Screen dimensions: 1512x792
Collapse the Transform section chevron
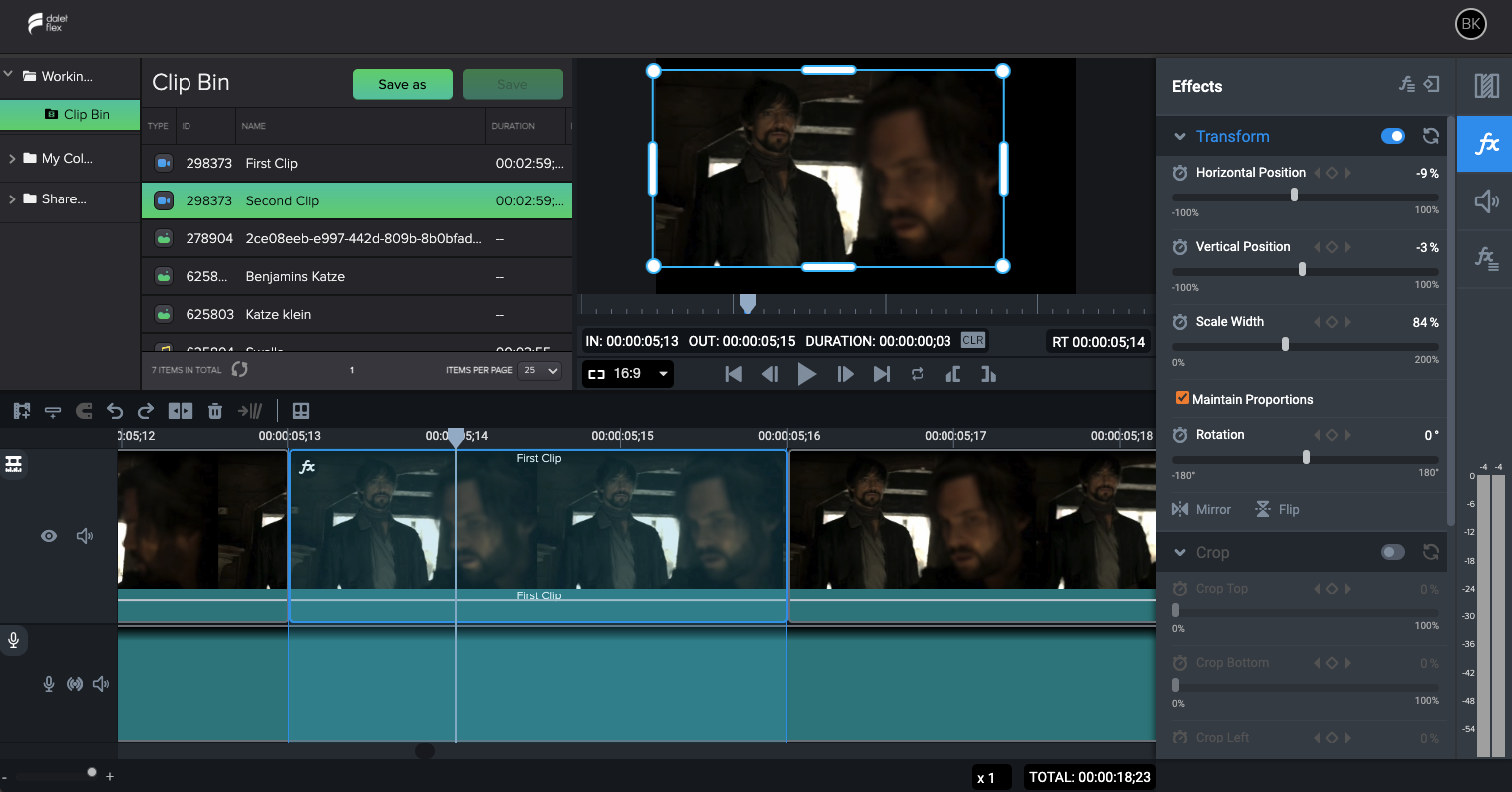[x=1180, y=137]
